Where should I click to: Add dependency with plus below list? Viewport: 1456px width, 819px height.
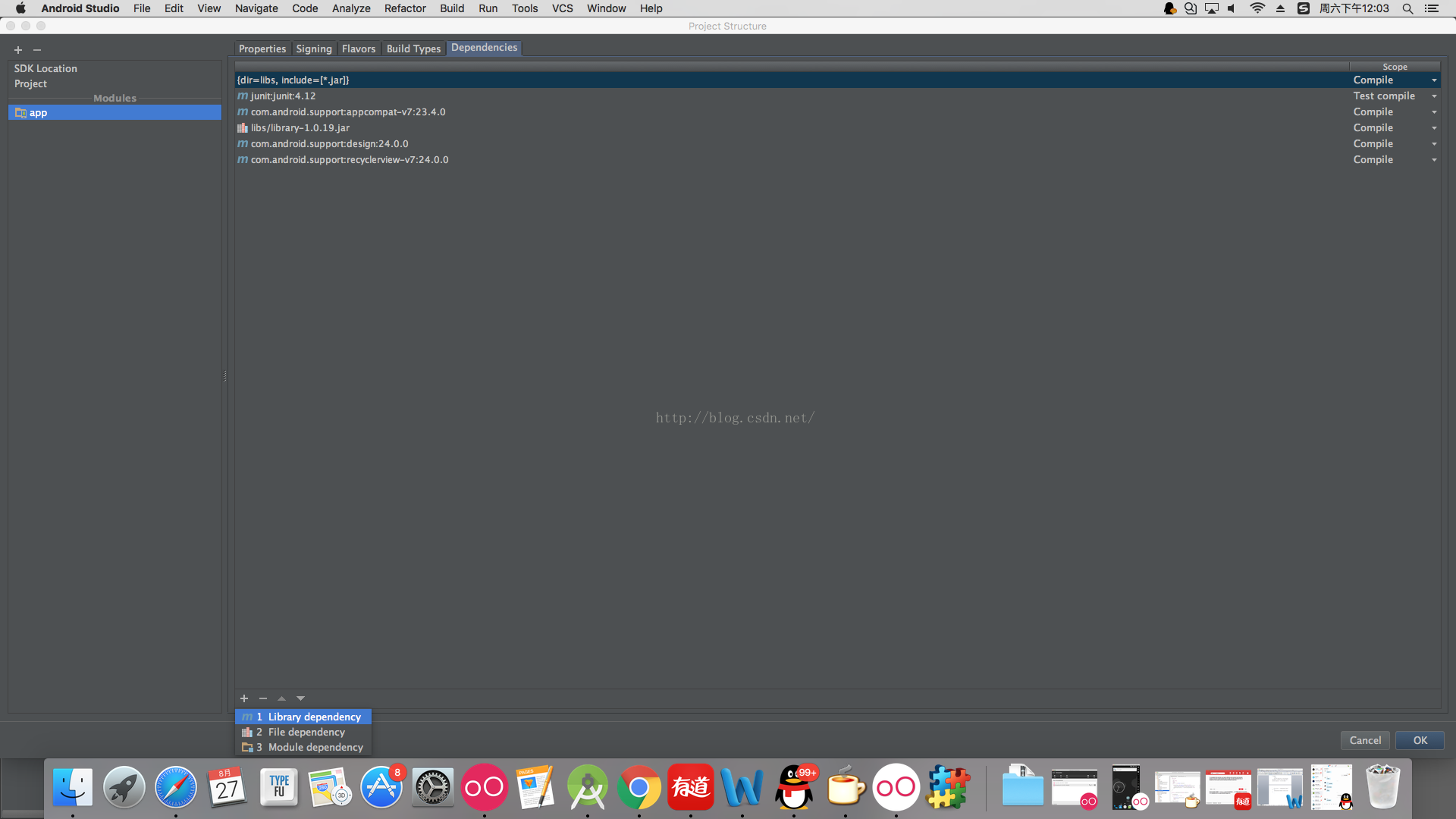coord(244,698)
